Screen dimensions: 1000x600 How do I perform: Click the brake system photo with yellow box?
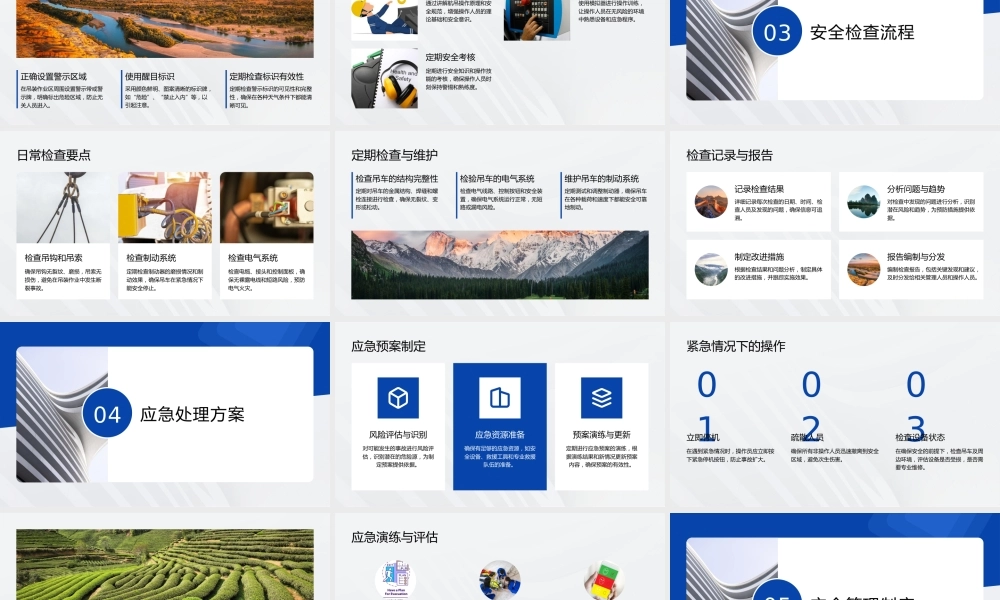click(165, 207)
